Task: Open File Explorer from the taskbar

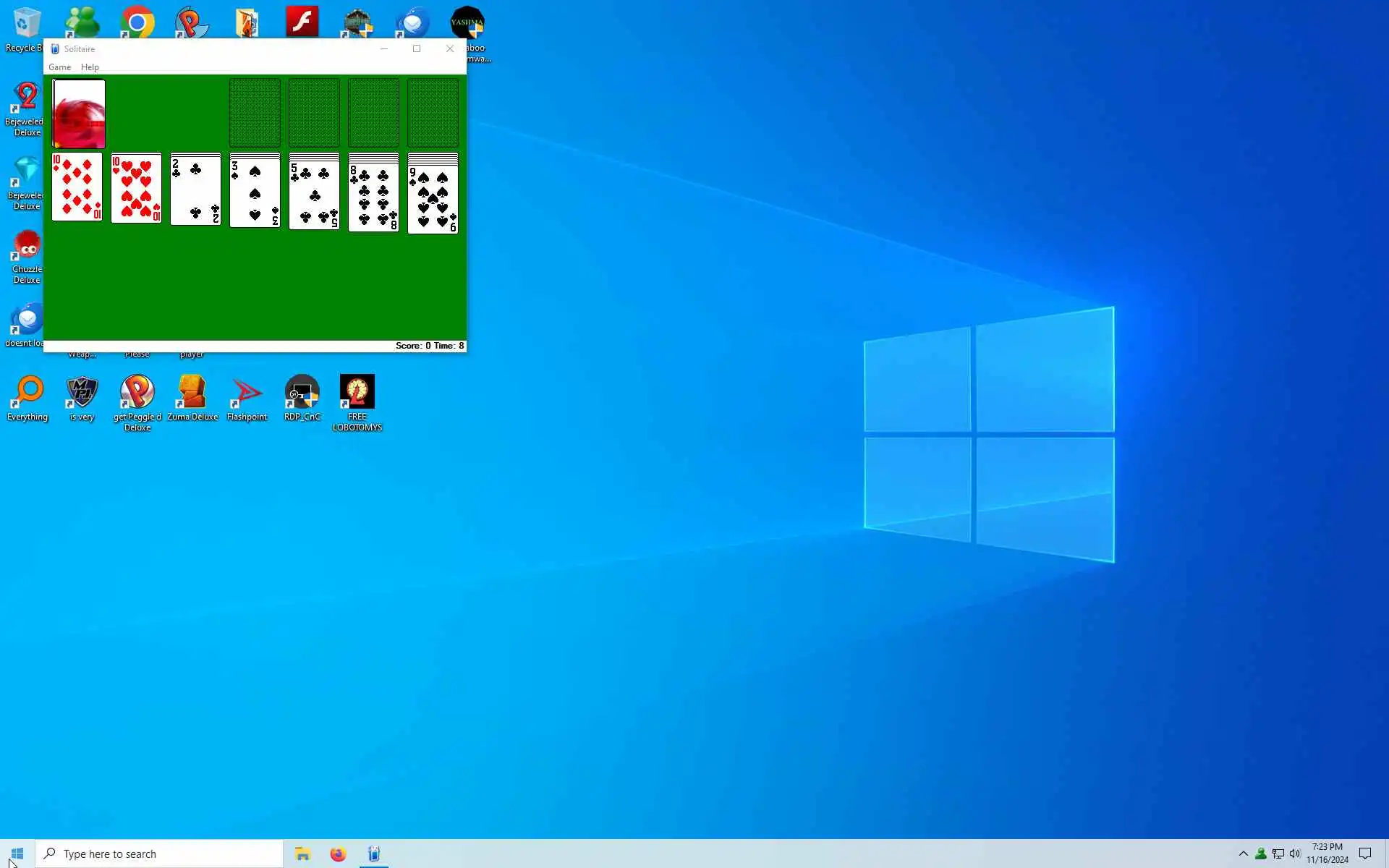Action: [x=302, y=854]
